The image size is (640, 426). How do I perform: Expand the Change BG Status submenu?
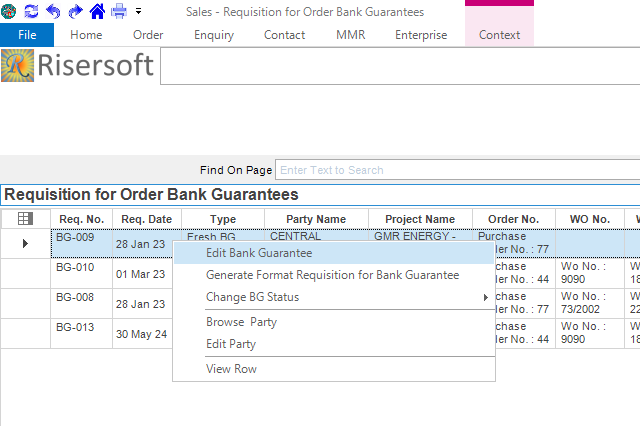486,297
